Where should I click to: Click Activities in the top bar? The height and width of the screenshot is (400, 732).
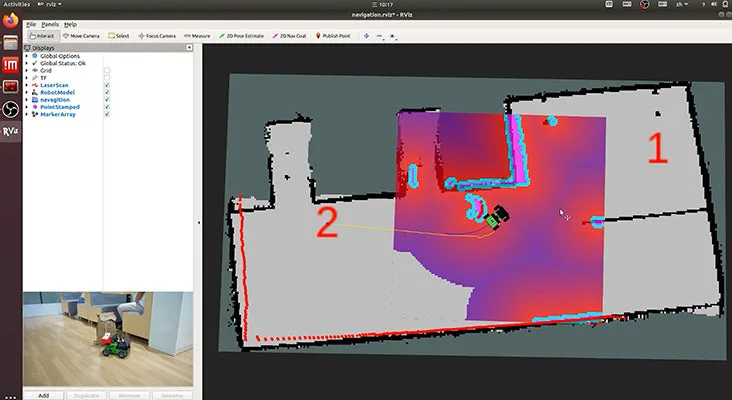[16, 4]
